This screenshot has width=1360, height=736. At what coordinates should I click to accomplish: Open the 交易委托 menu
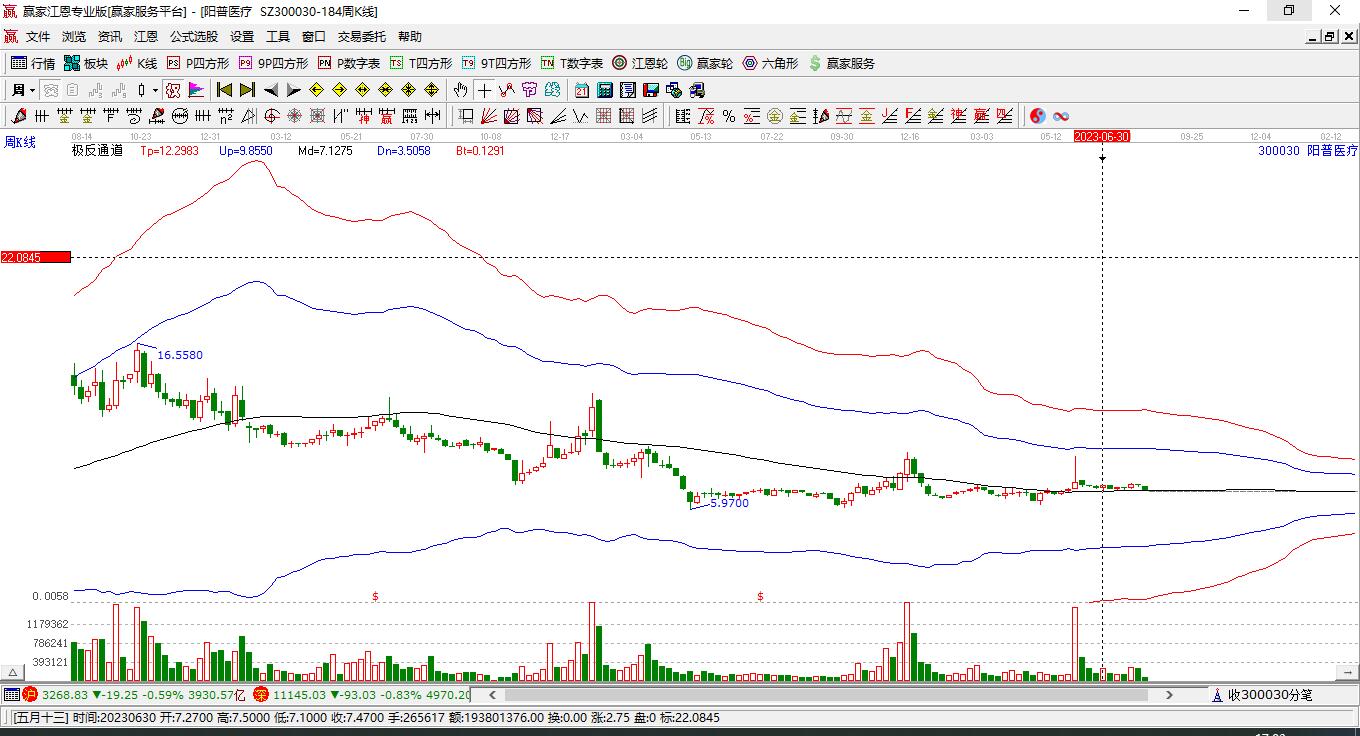(361, 36)
